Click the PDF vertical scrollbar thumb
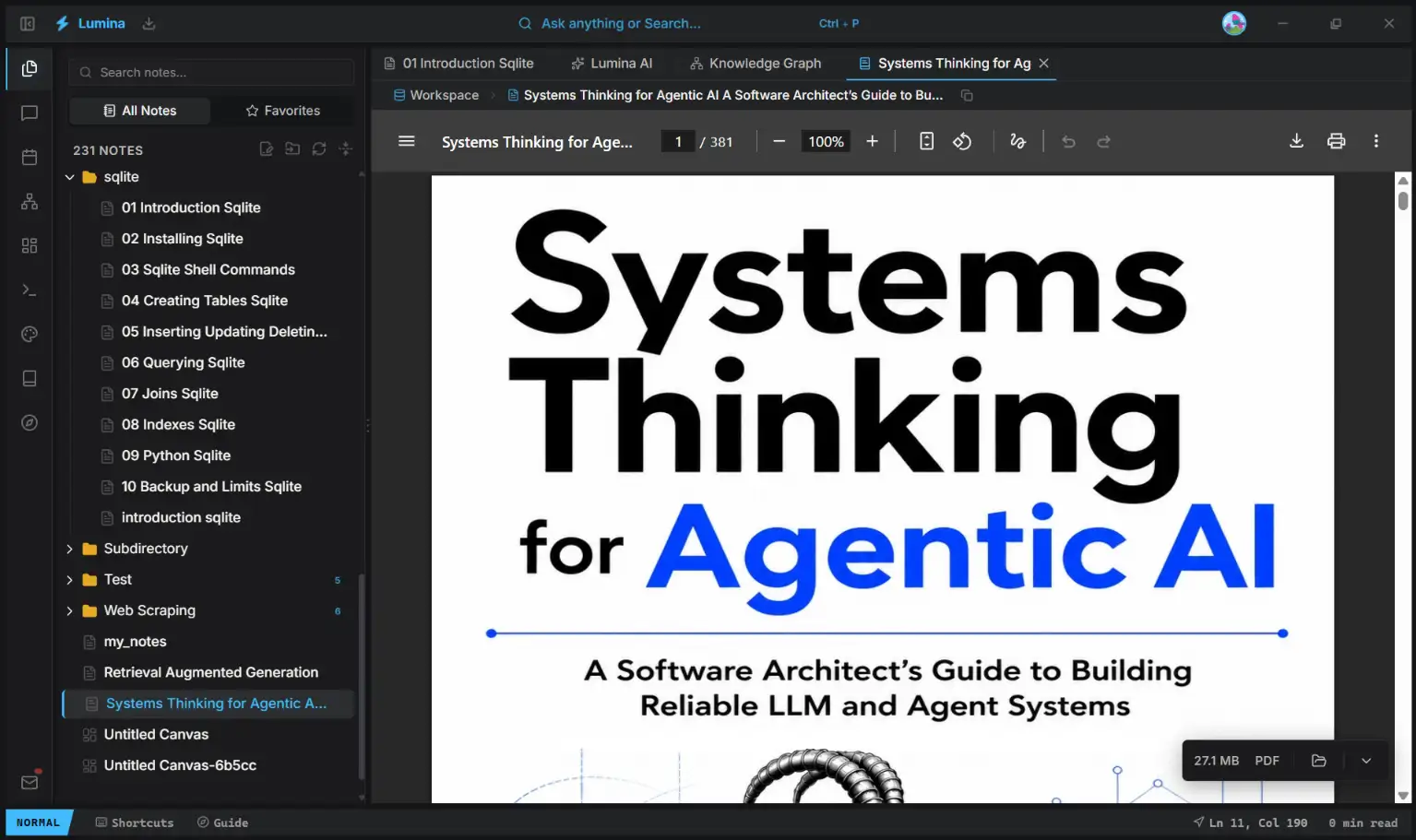Screen dimensions: 1416x840 pyautogui.click(x=1402, y=200)
